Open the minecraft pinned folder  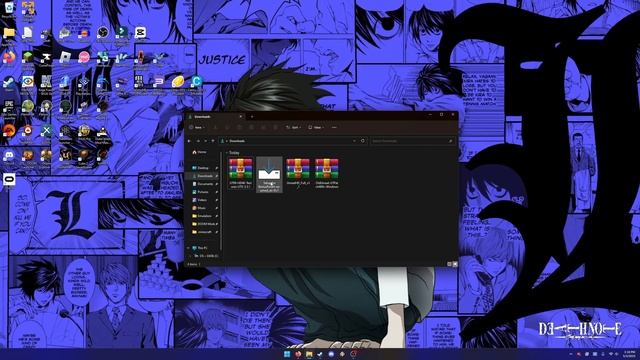204,232
